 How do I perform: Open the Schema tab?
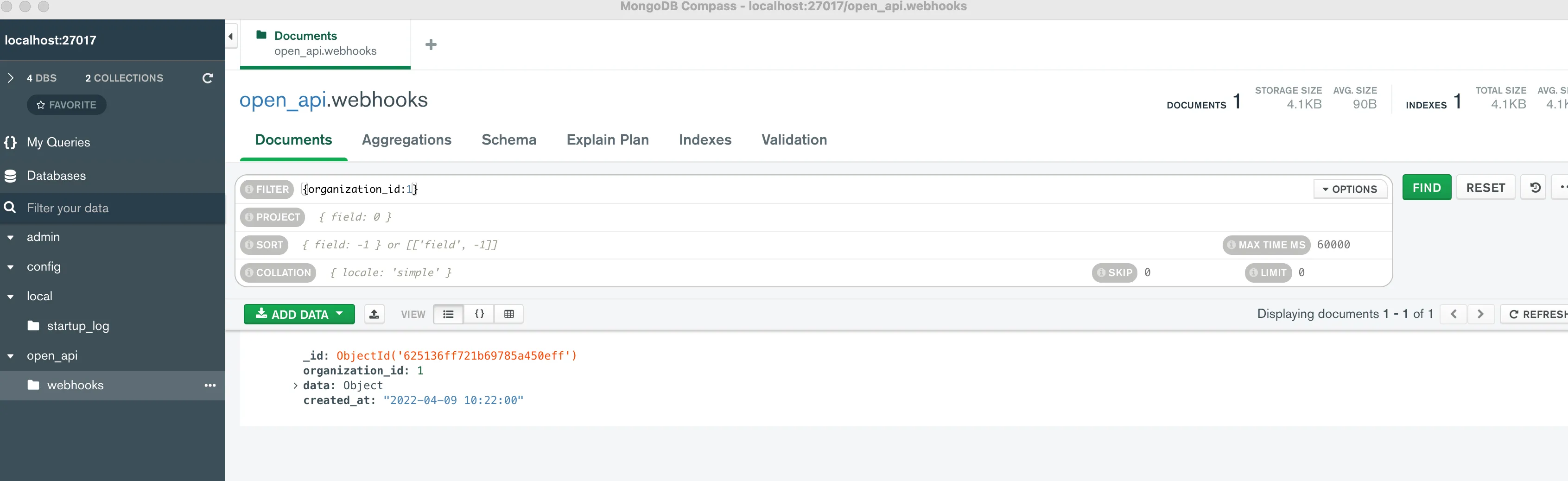point(509,140)
